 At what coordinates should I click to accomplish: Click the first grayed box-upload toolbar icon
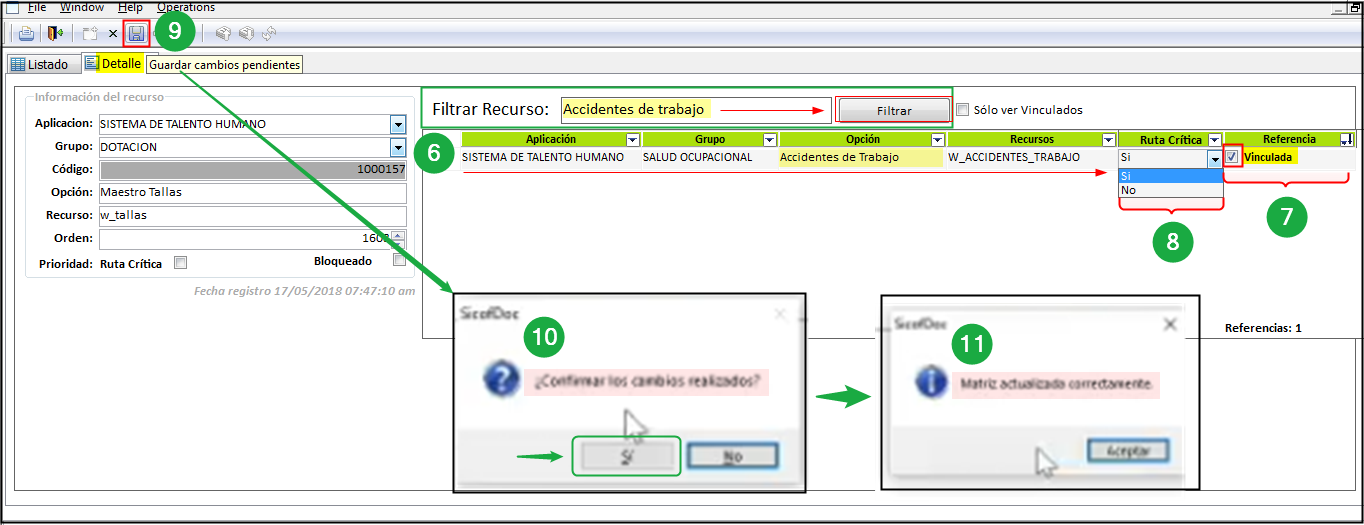(x=223, y=33)
